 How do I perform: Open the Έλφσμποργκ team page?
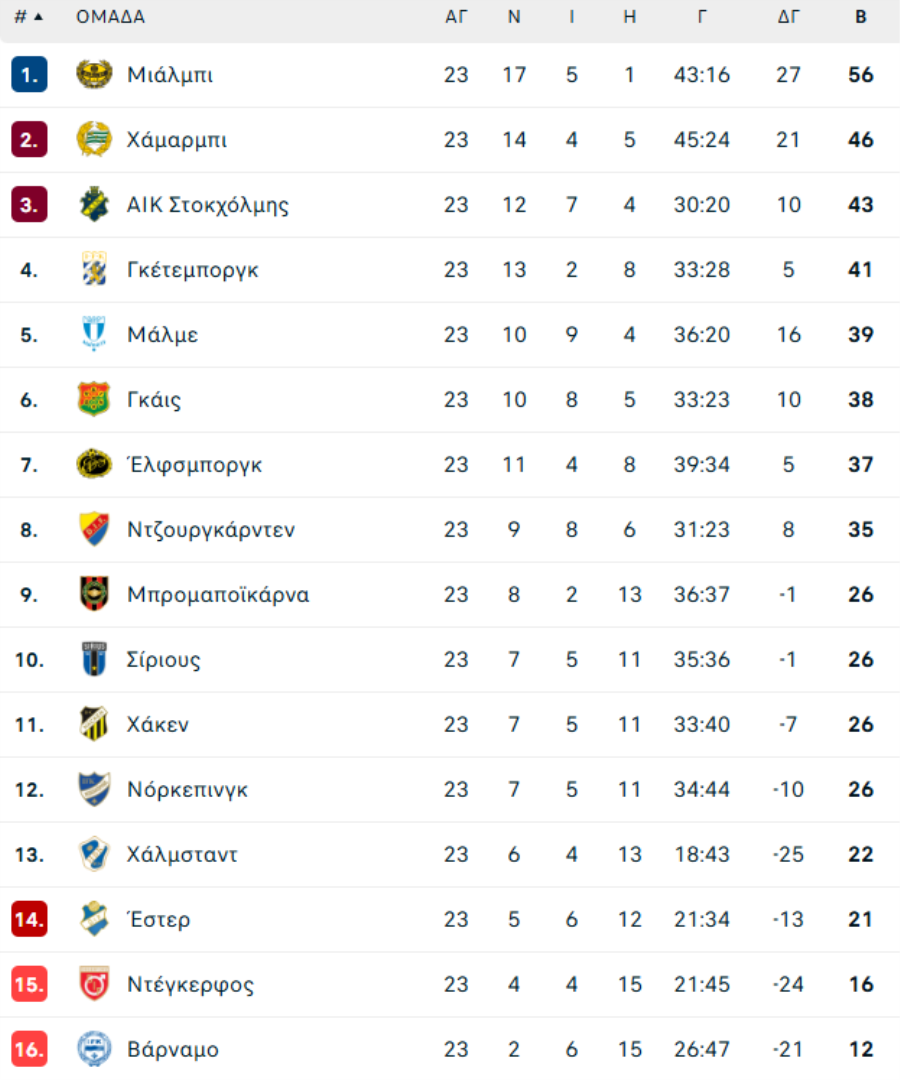click(194, 465)
